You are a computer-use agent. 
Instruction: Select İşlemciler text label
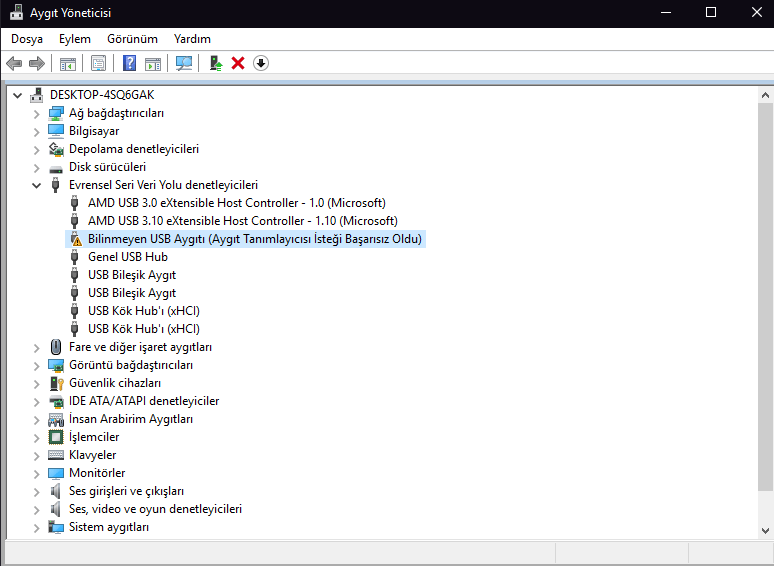pyautogui.click(x=94, y=437)
